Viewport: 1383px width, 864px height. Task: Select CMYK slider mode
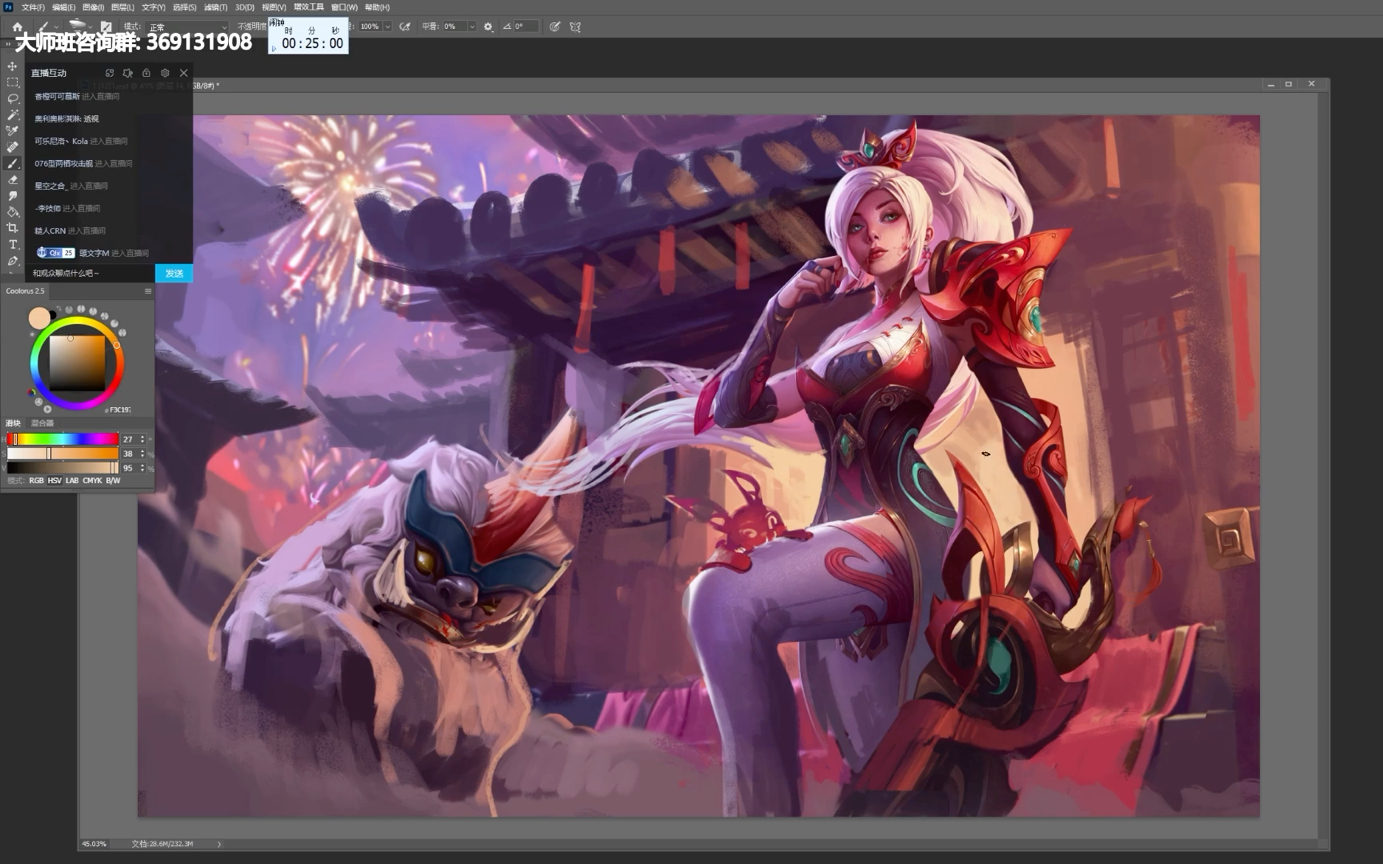tap(92, 481)
